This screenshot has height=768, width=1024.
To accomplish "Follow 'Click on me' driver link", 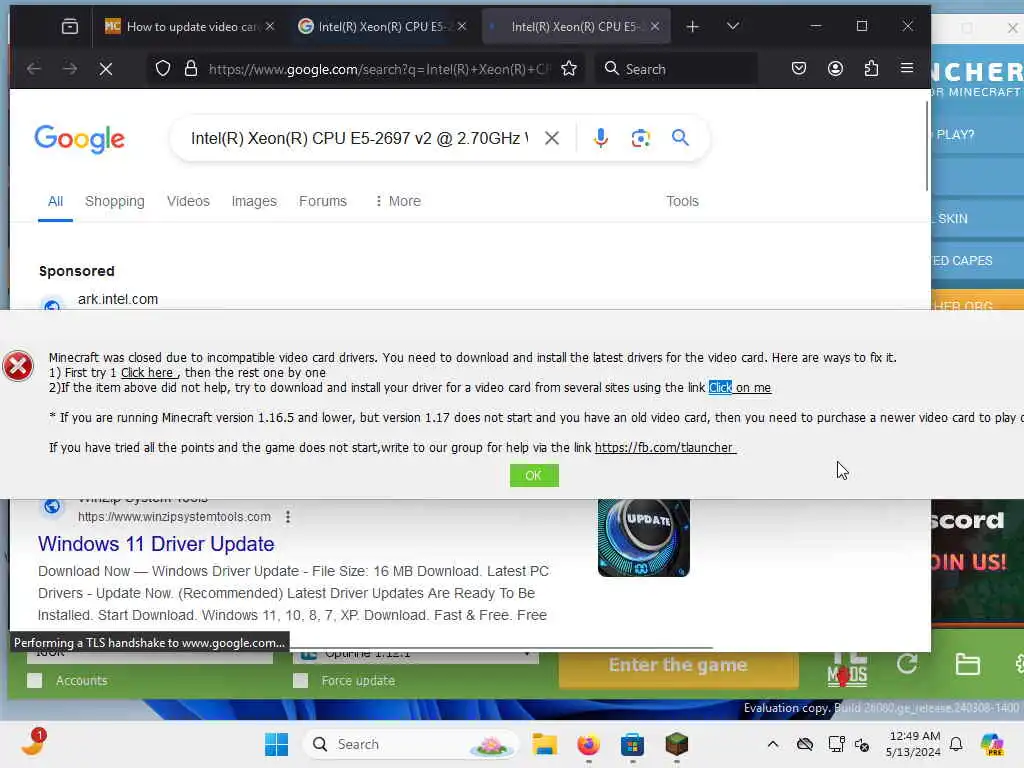I will (740, 388).
